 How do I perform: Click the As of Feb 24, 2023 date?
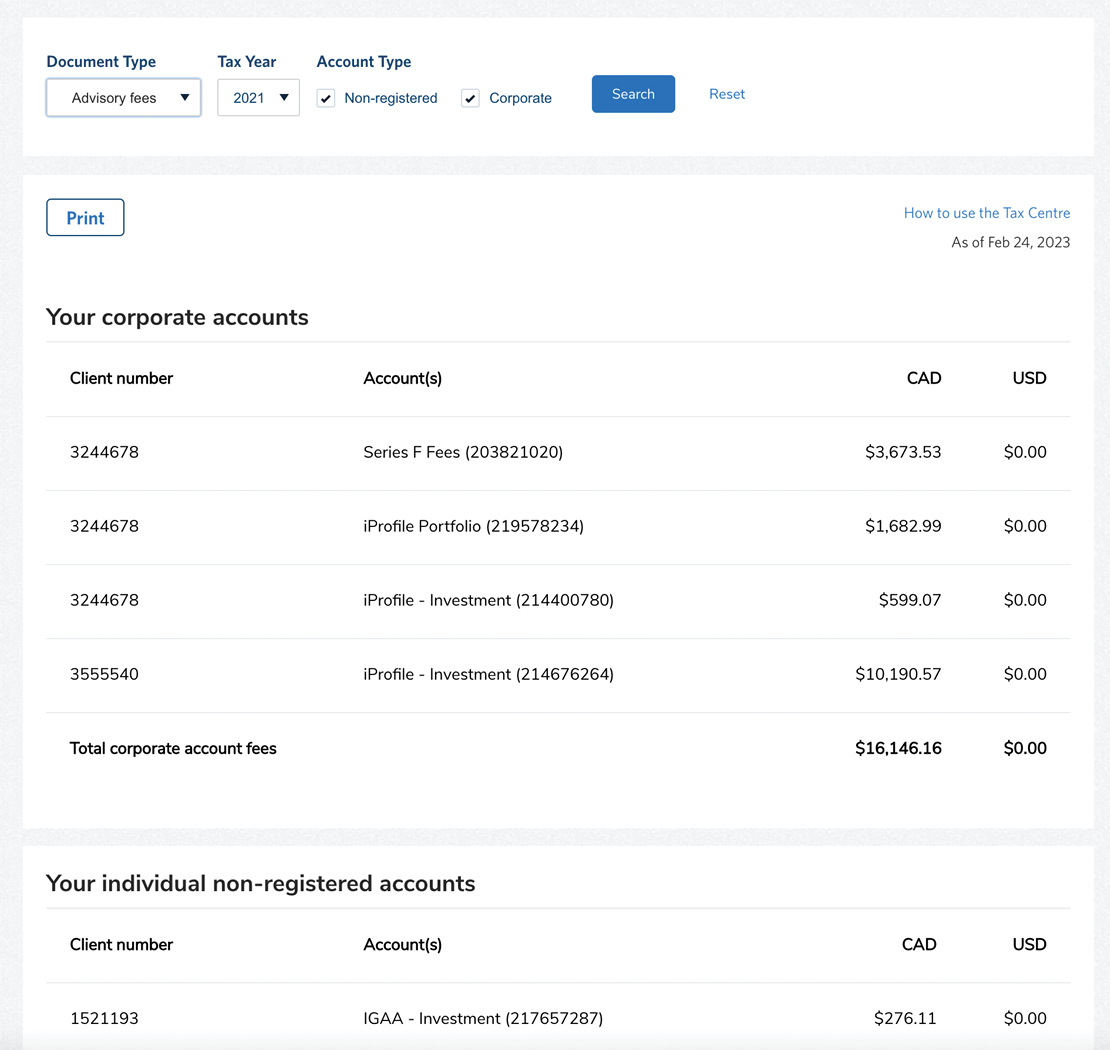pos(1010,243)
